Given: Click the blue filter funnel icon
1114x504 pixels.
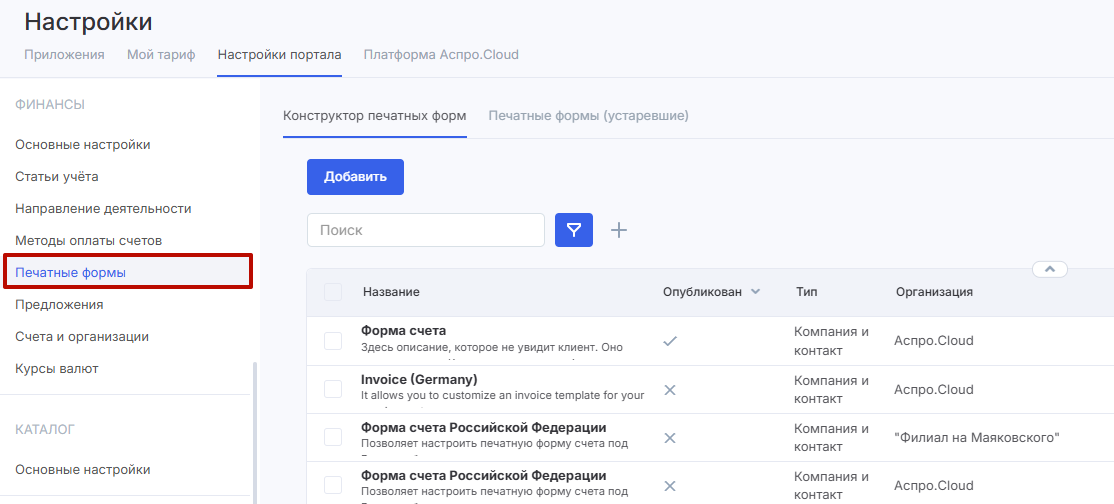Looking at the screenshot, I should [x=574, y=230].
